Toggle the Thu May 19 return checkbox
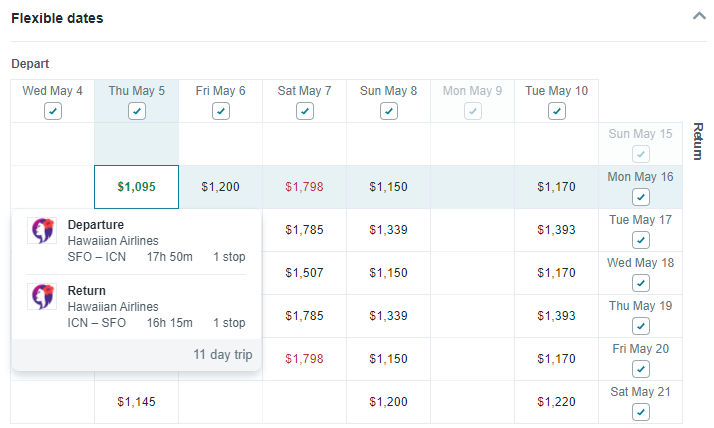Viewport: 714px width, 428px height. coord(641,326)
